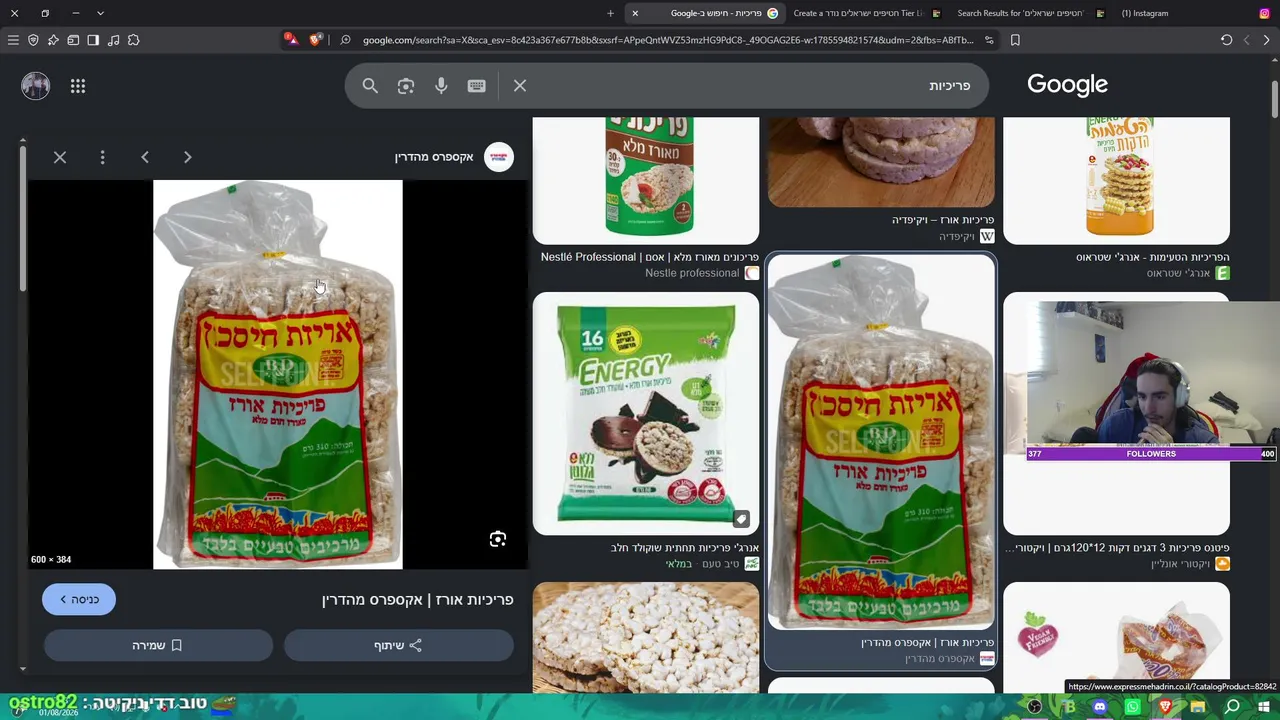This screenshot has height=720, width=1280.
Task: Open the 'פריכיות אורז | אקספרס מהדרין' title in preview panel
Action: tap(417, 599)
